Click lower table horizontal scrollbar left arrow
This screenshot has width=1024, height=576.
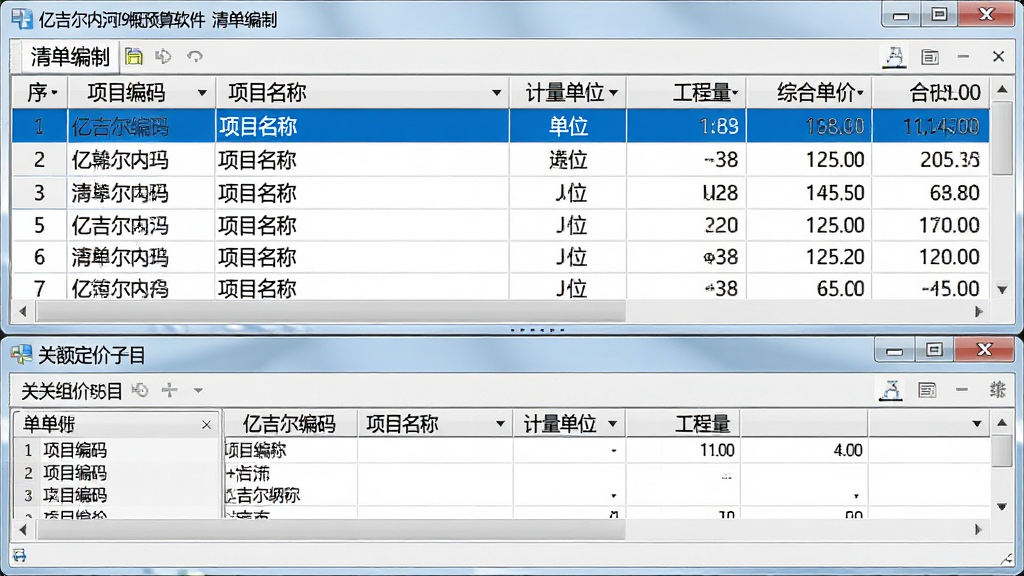23,530
